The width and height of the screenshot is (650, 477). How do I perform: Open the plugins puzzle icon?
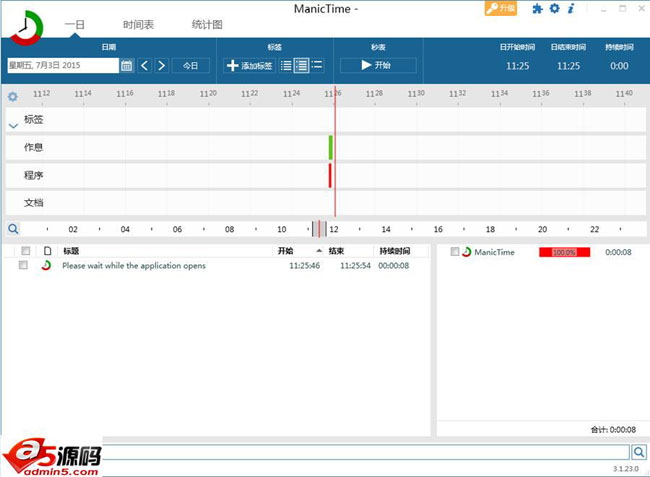point(537,8)
